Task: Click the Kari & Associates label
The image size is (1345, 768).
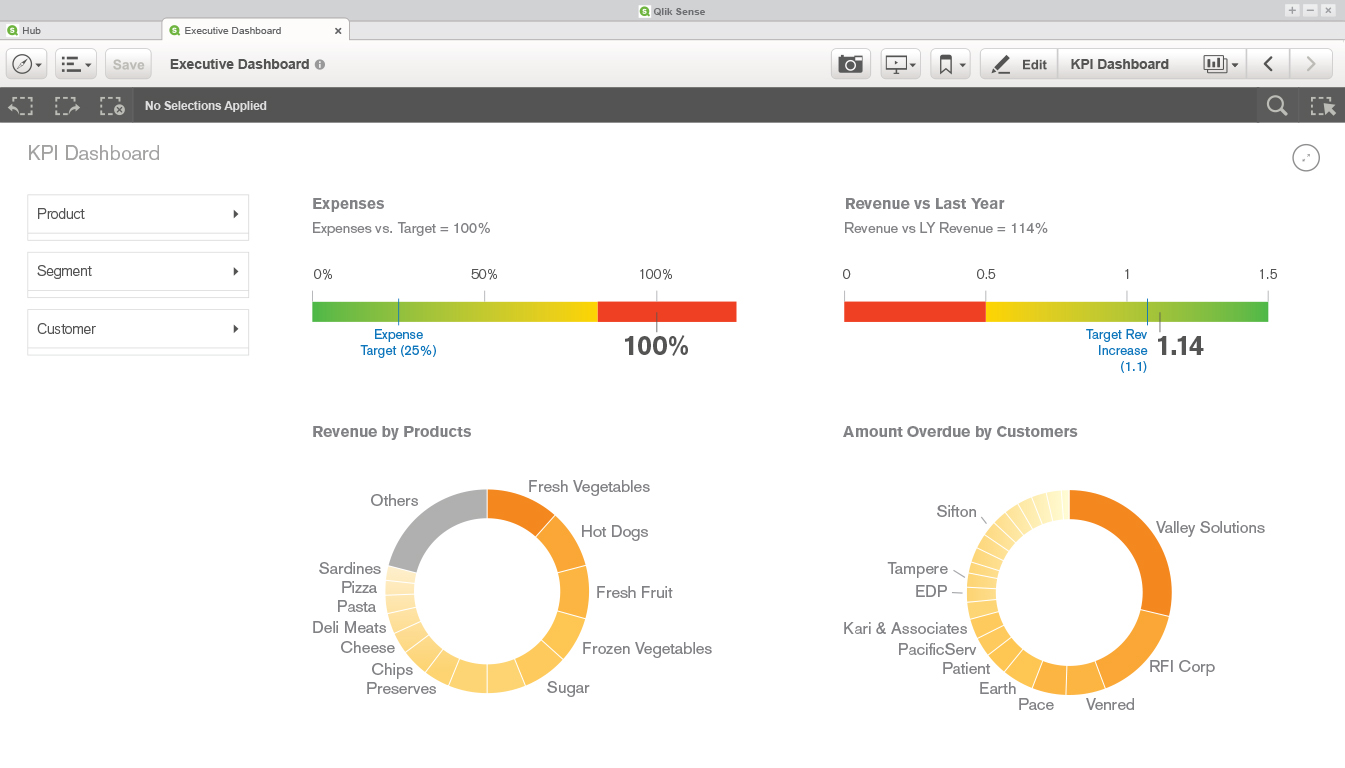Action: 905,629
